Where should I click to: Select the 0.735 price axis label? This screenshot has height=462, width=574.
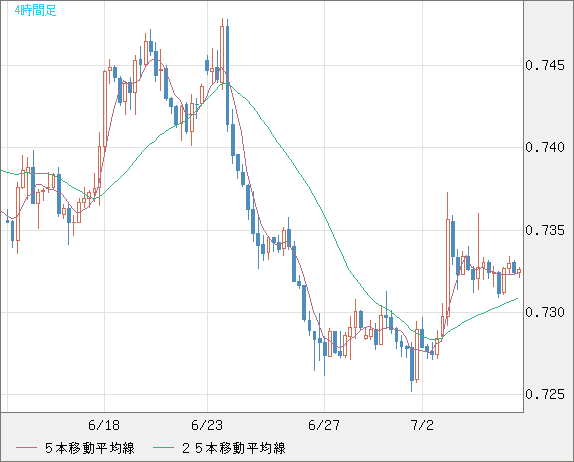pos(545,230)
